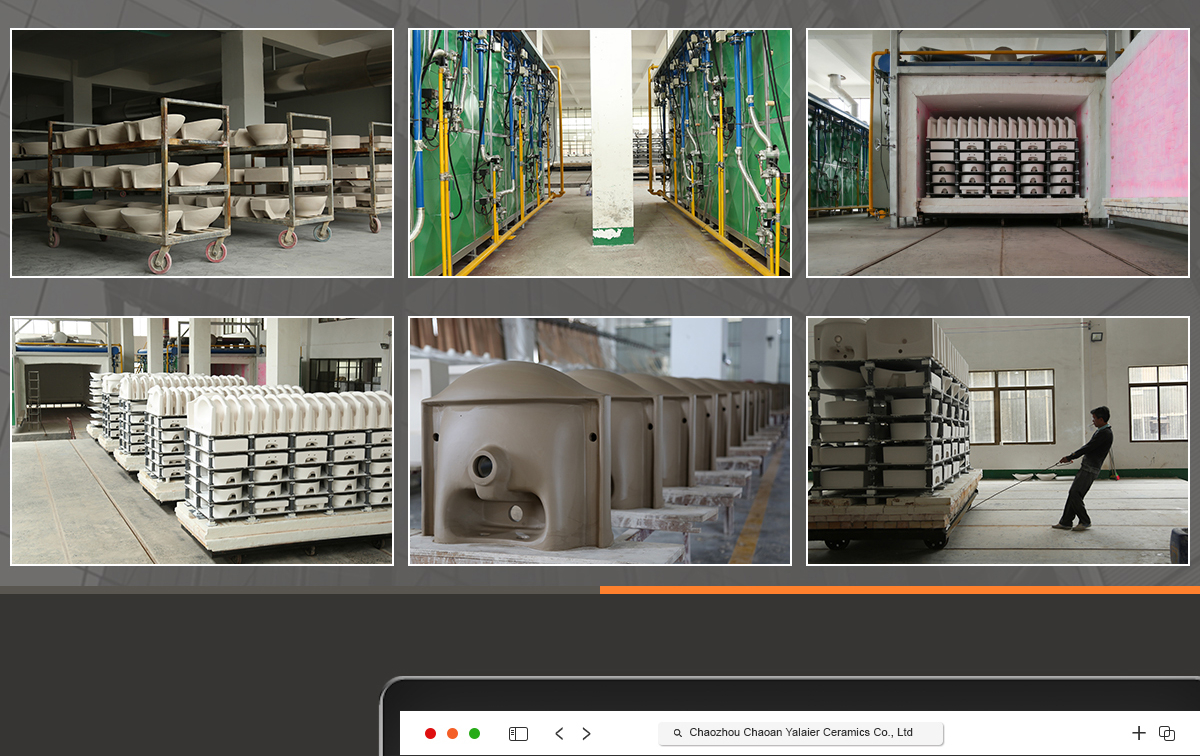The width and height of the screenshot is (1200, 756).
Task: Click the orange accent divider bar
Action: click(x=900, y=590)
